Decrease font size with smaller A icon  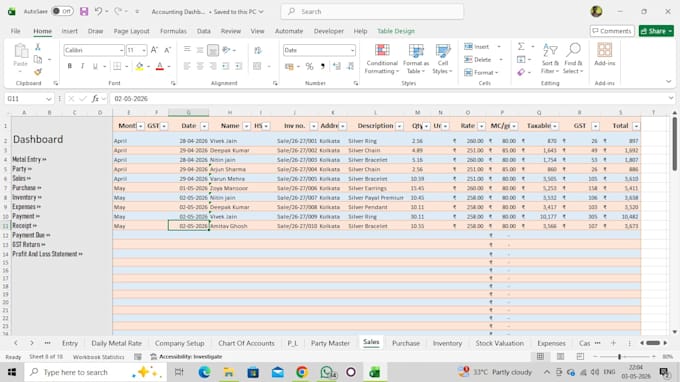click(167, 50)
